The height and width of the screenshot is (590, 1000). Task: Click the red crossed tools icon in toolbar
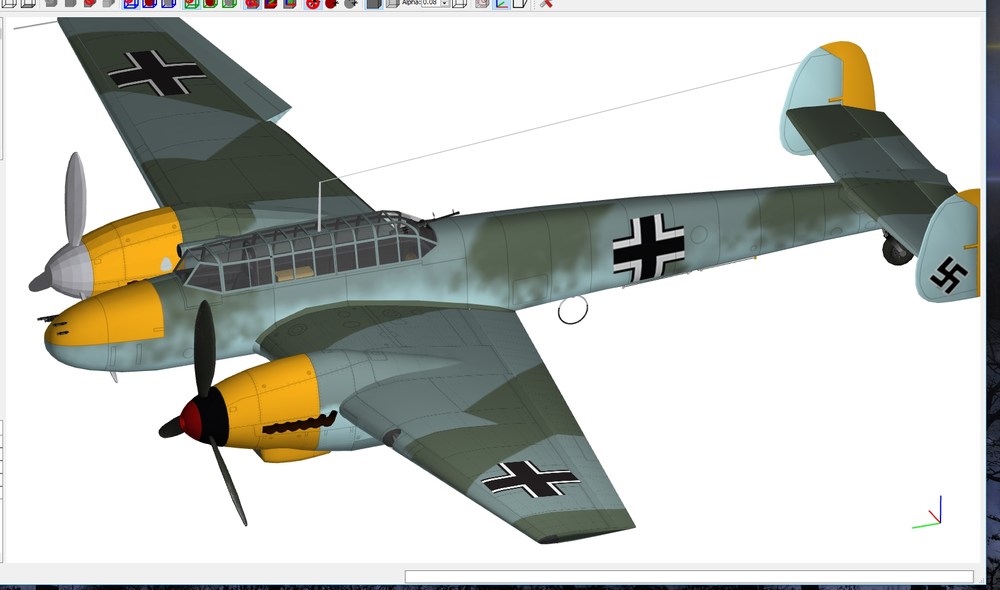click(x=545, y=3)
